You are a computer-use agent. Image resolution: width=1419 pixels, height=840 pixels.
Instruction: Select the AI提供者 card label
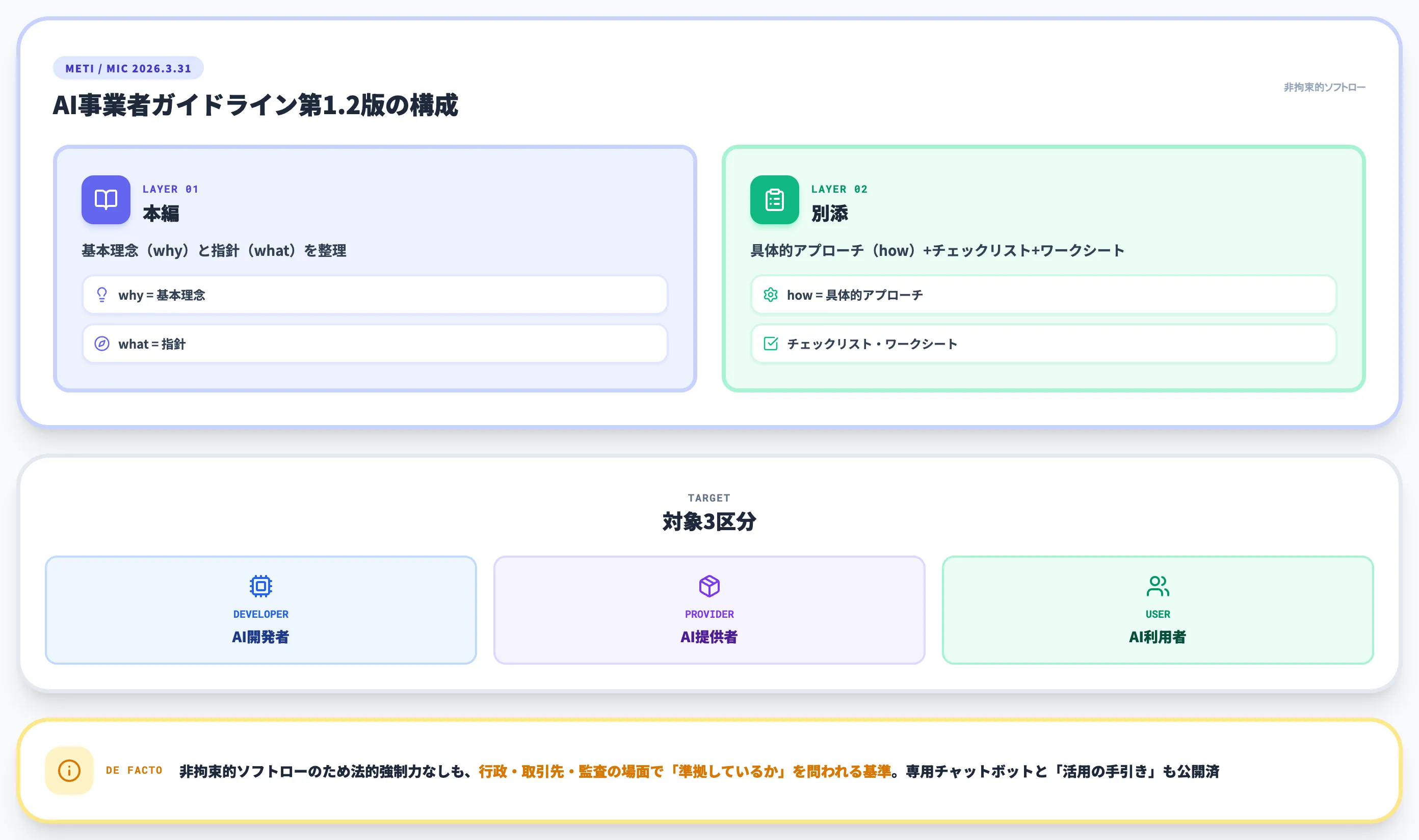(708, 637)
